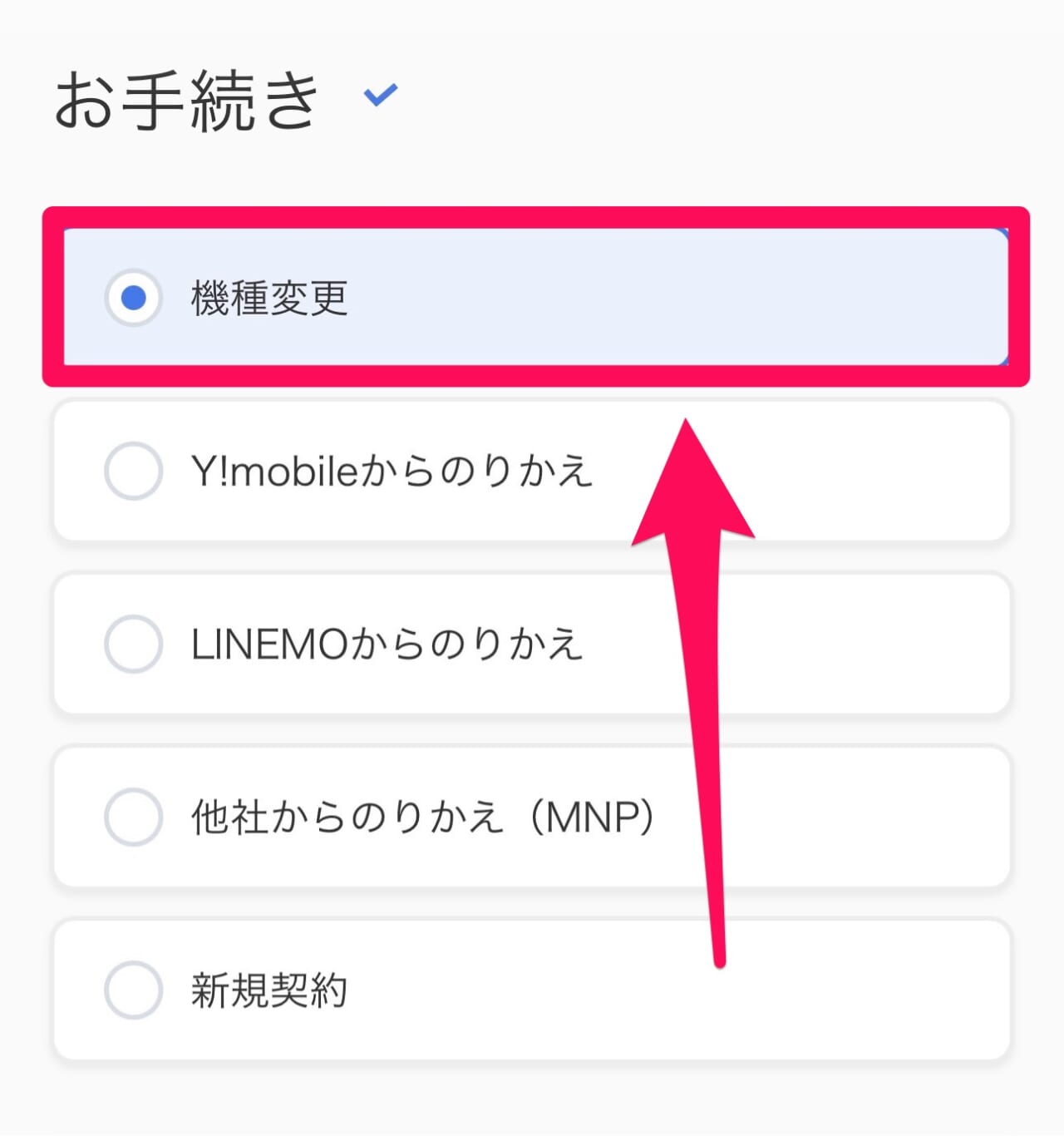Tap the filled blue radio indicator of 機種変更
The image size is (1064, 1136).
tap(133, 298)
